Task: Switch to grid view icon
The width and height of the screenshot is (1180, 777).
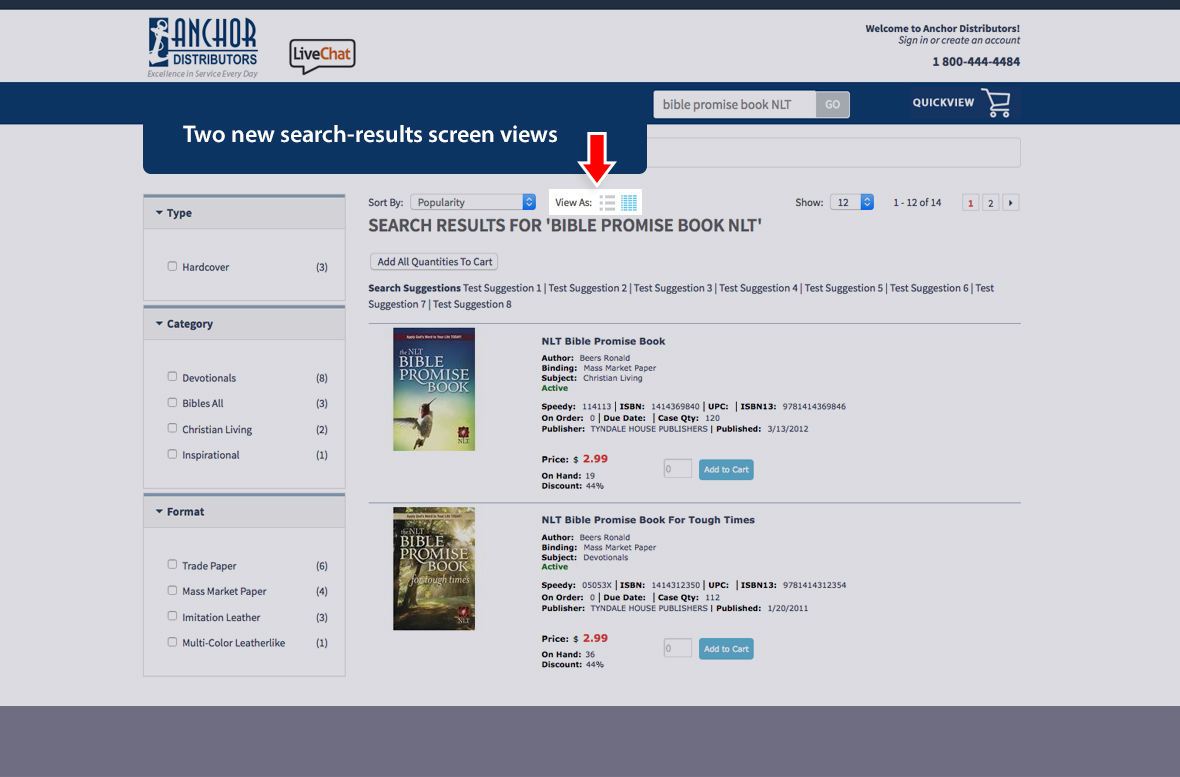Action: [629, 203]
